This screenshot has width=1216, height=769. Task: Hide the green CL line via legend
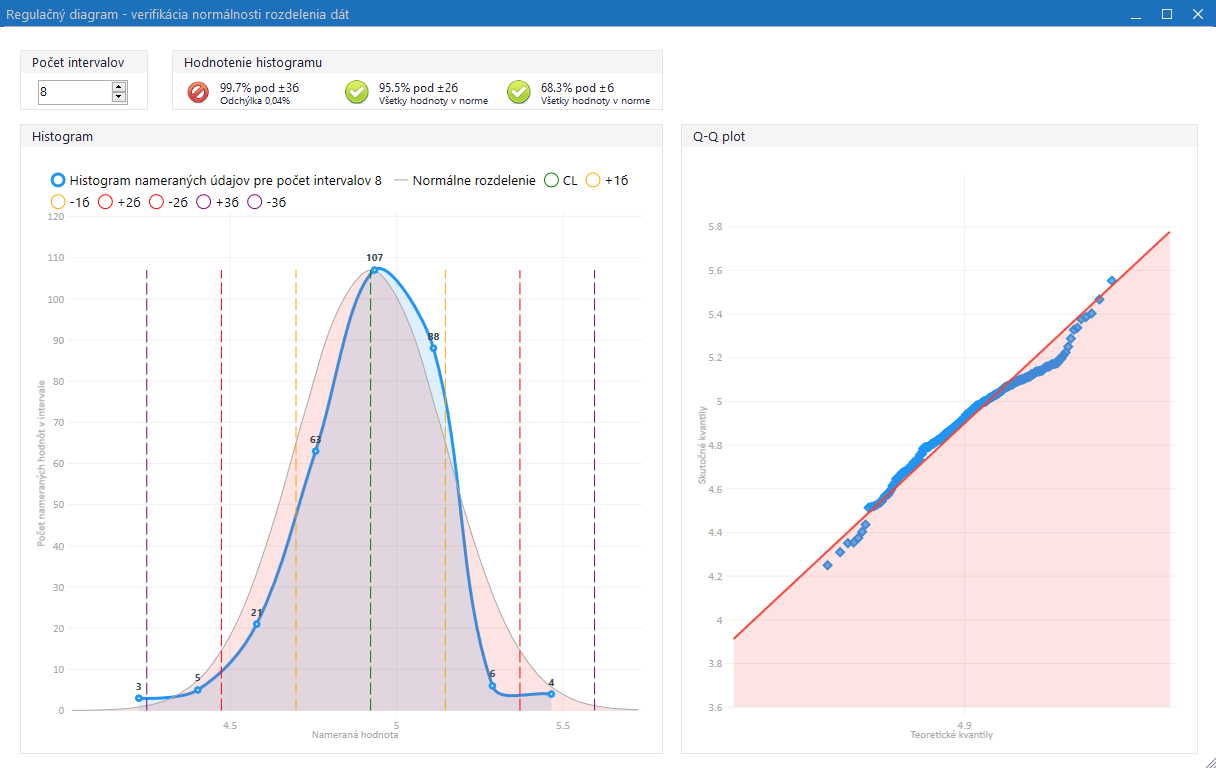[x=551, y=181]
